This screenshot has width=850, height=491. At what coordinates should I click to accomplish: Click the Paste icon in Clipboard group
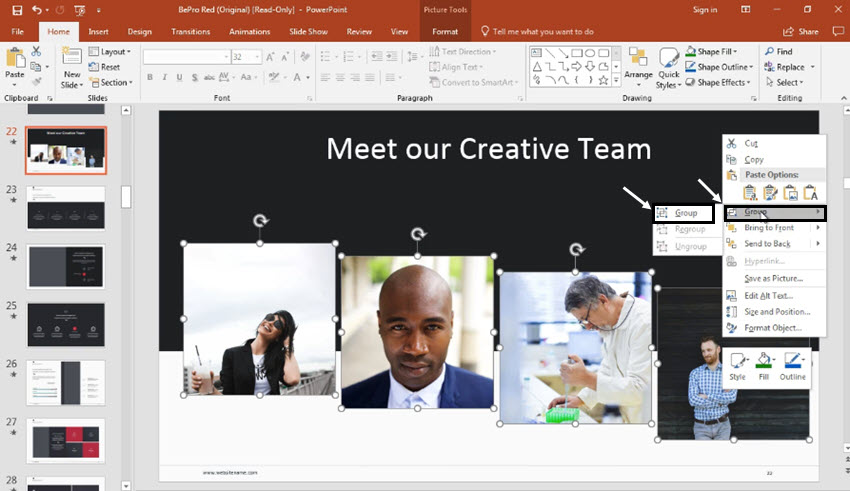pos(15,62)
